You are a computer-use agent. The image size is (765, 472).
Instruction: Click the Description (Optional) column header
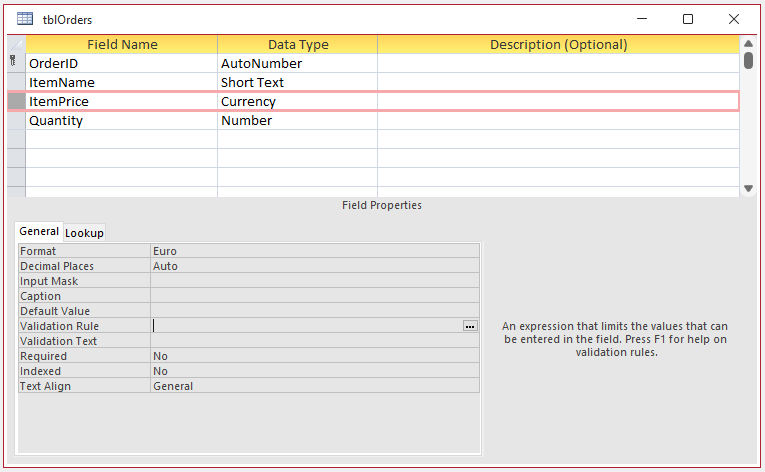(x=559, y=44)
